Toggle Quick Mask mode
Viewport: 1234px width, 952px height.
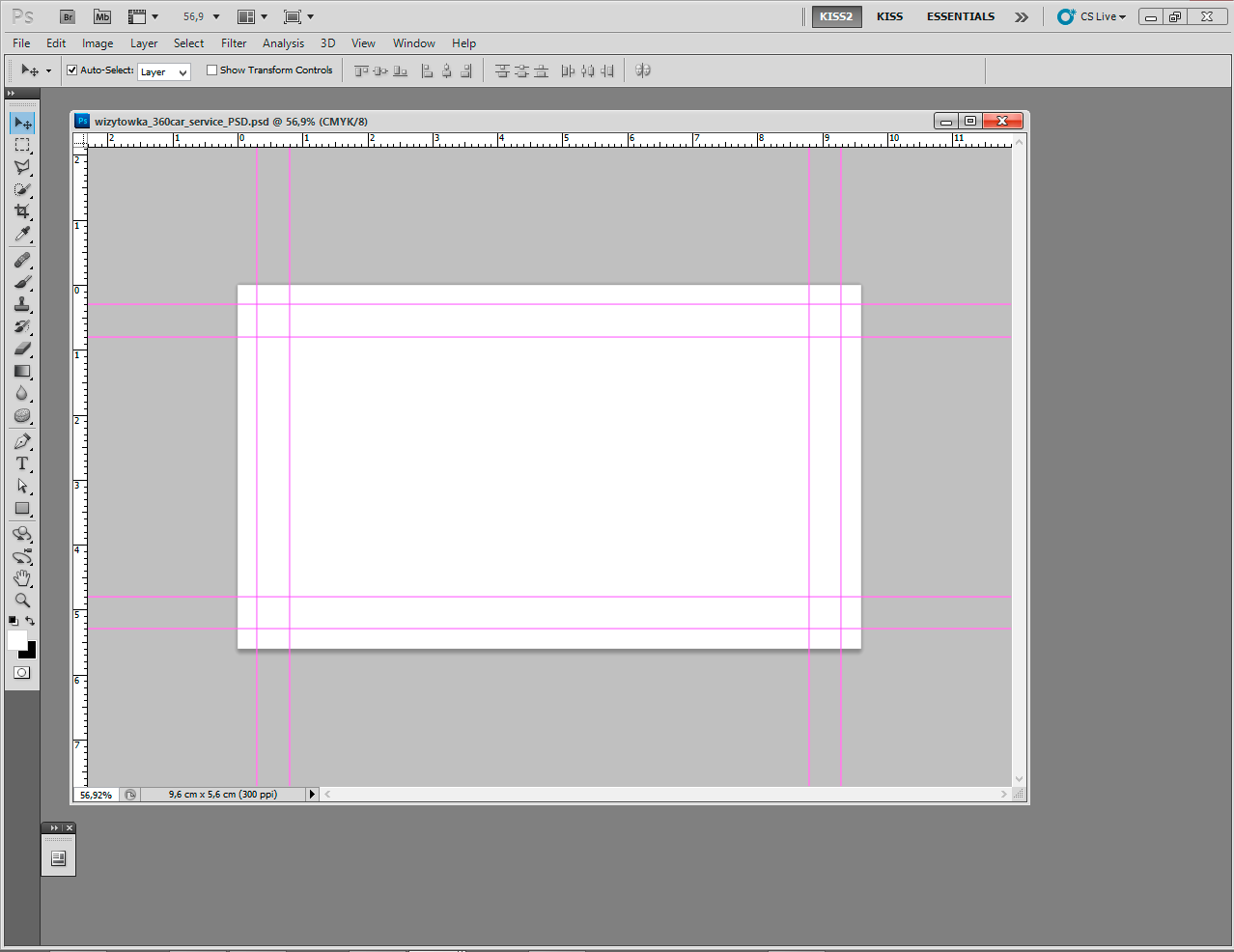click(x=22, y=673)
